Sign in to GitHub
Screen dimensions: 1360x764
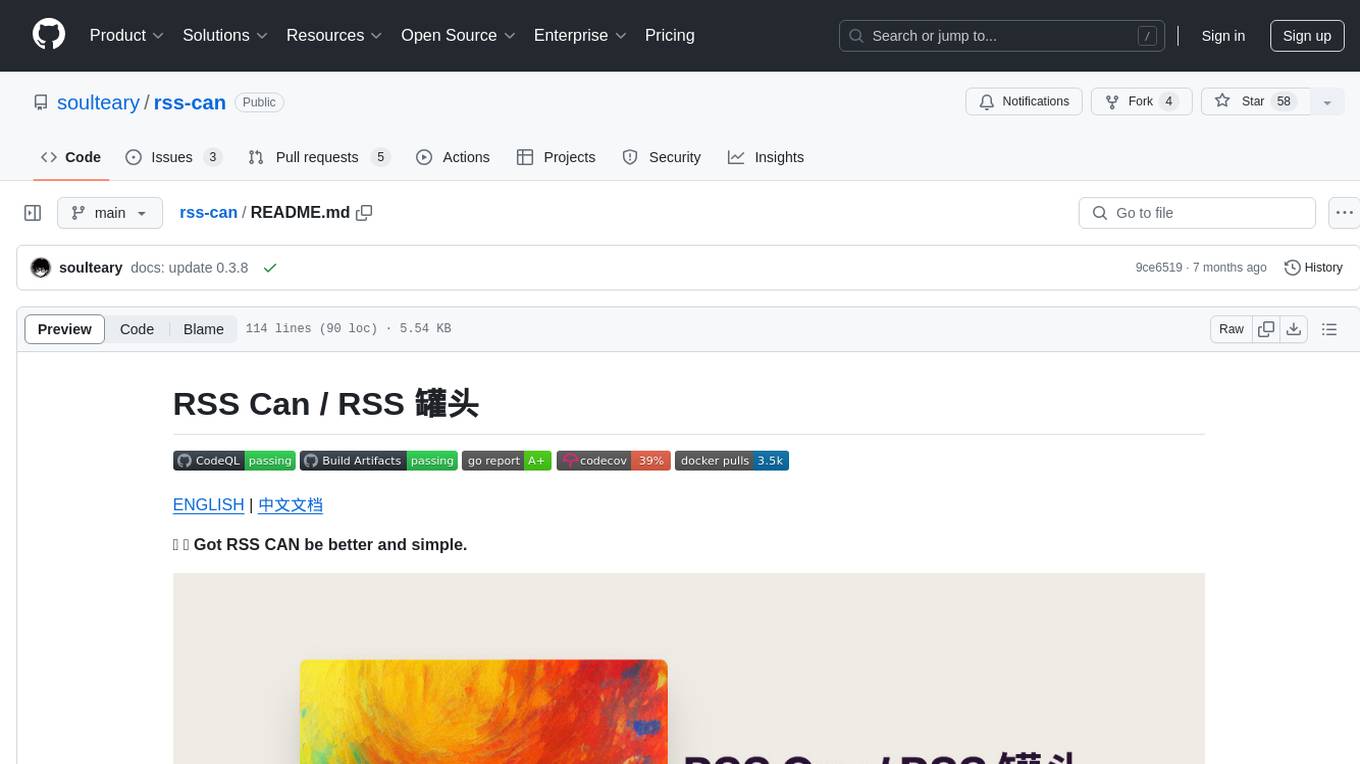[1223, 36]
